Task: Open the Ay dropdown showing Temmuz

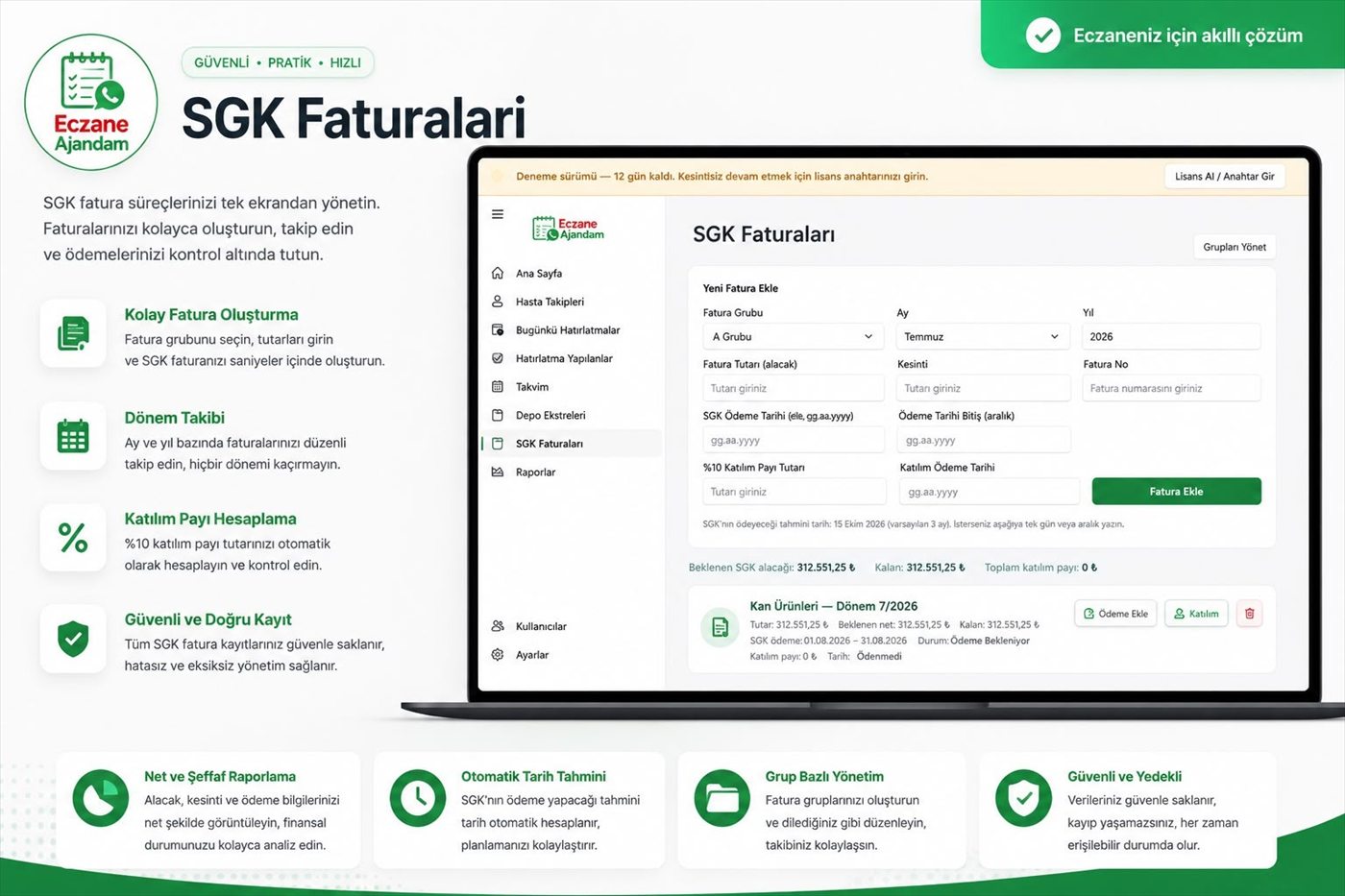Action: click(982, 336)
